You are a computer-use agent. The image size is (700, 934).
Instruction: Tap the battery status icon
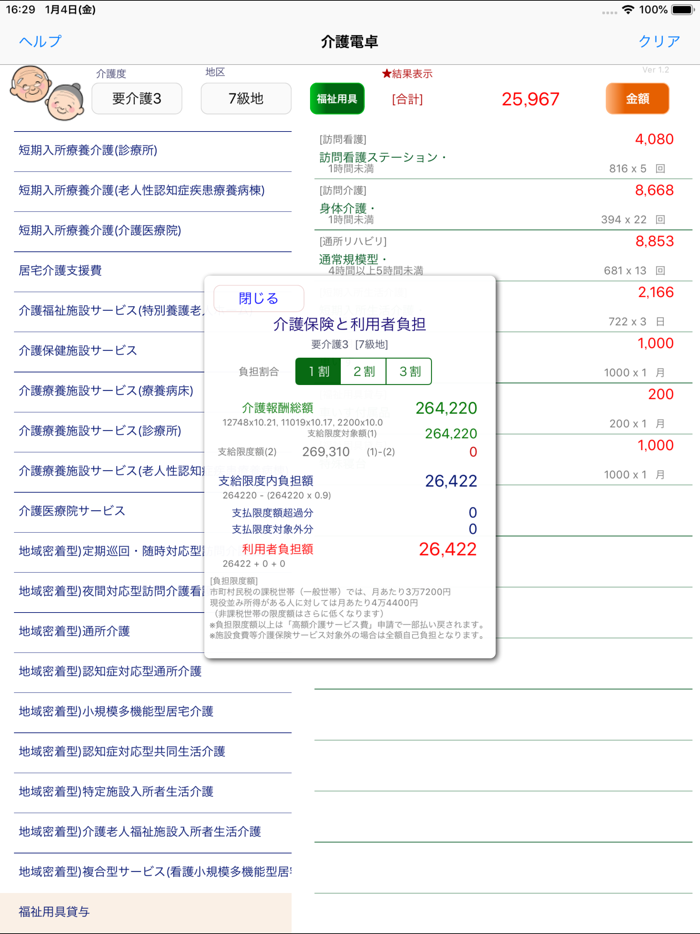pos(682,10)
